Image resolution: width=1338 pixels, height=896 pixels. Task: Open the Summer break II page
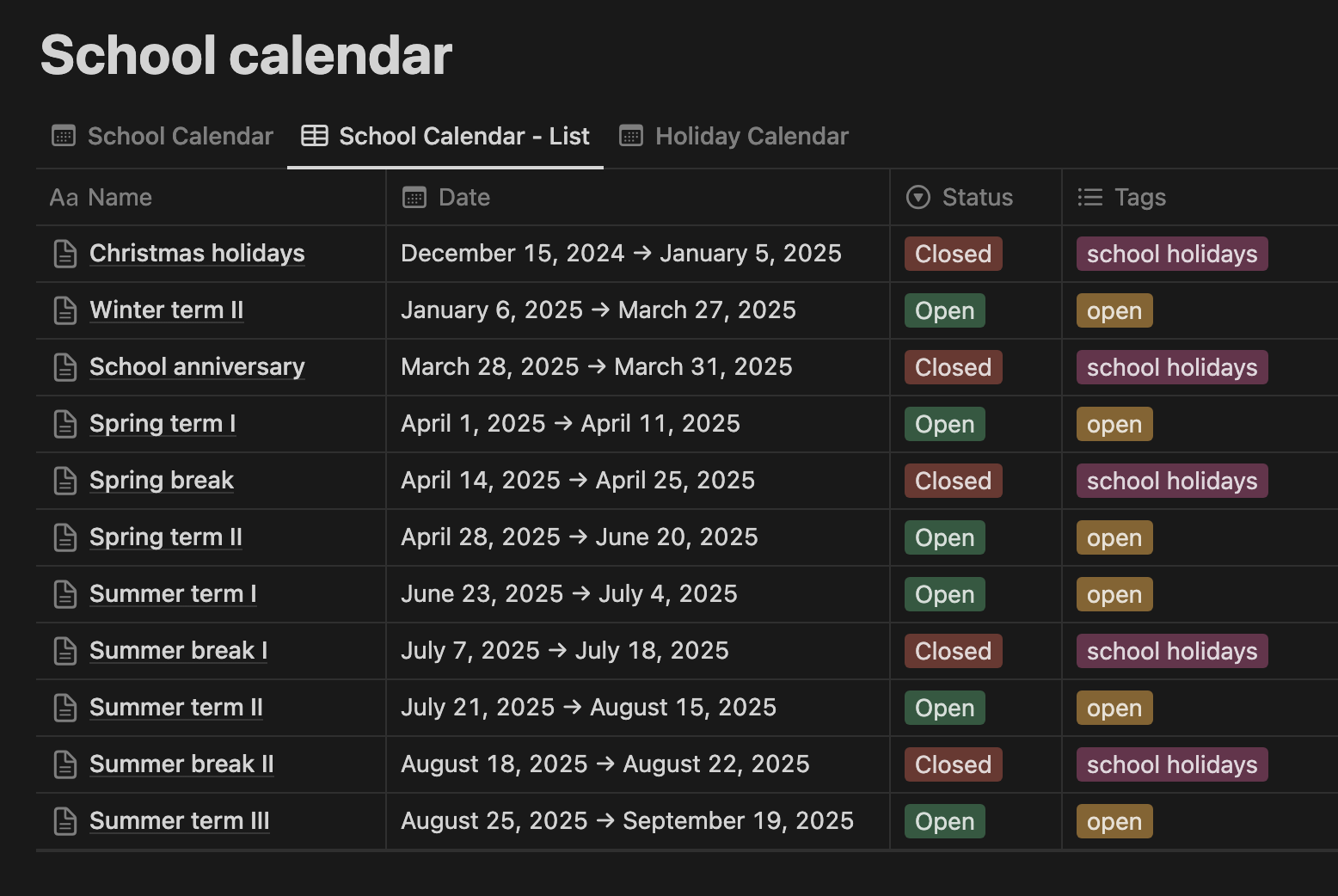pos(181,764)
